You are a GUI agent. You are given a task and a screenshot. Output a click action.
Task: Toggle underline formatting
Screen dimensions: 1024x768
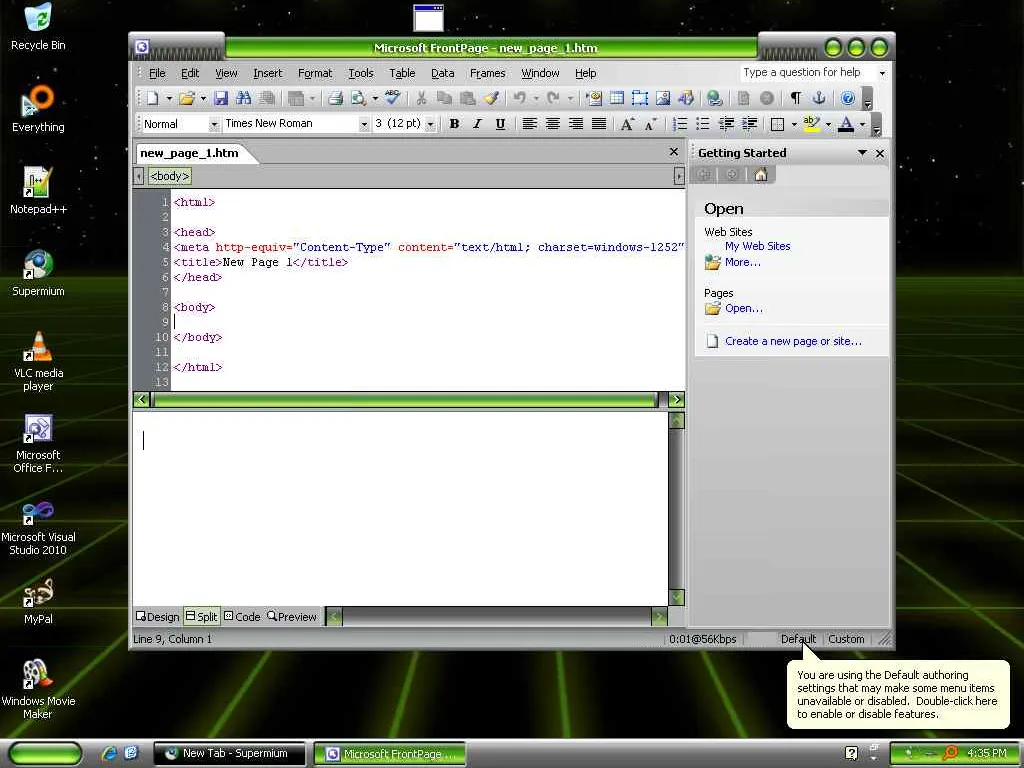pos(500,124)
